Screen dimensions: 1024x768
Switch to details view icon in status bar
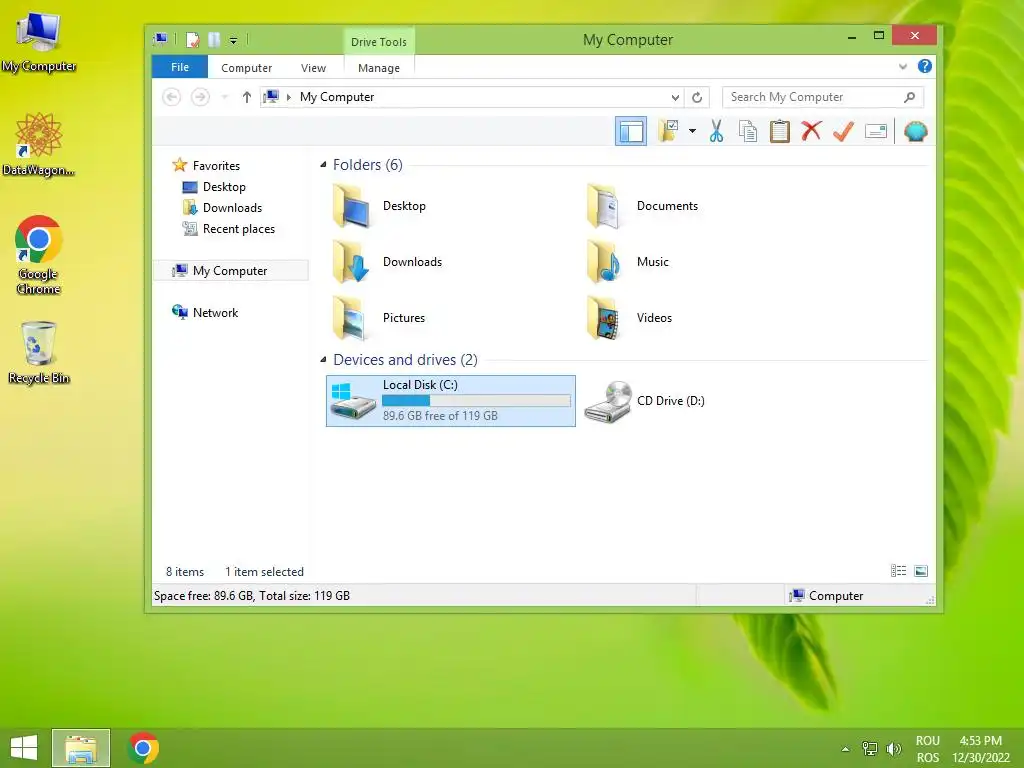(898, 571)
